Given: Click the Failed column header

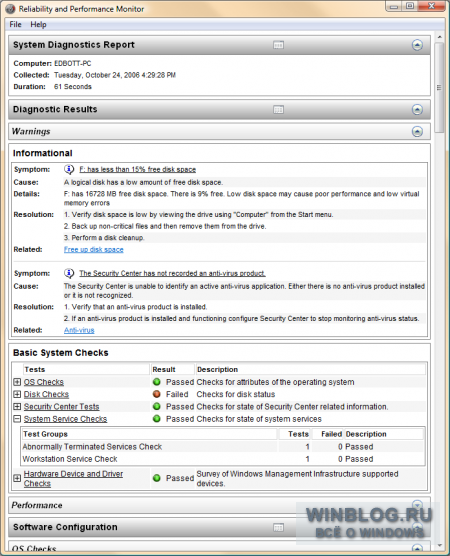Looking at the screenshot, I should pos(328,434).
